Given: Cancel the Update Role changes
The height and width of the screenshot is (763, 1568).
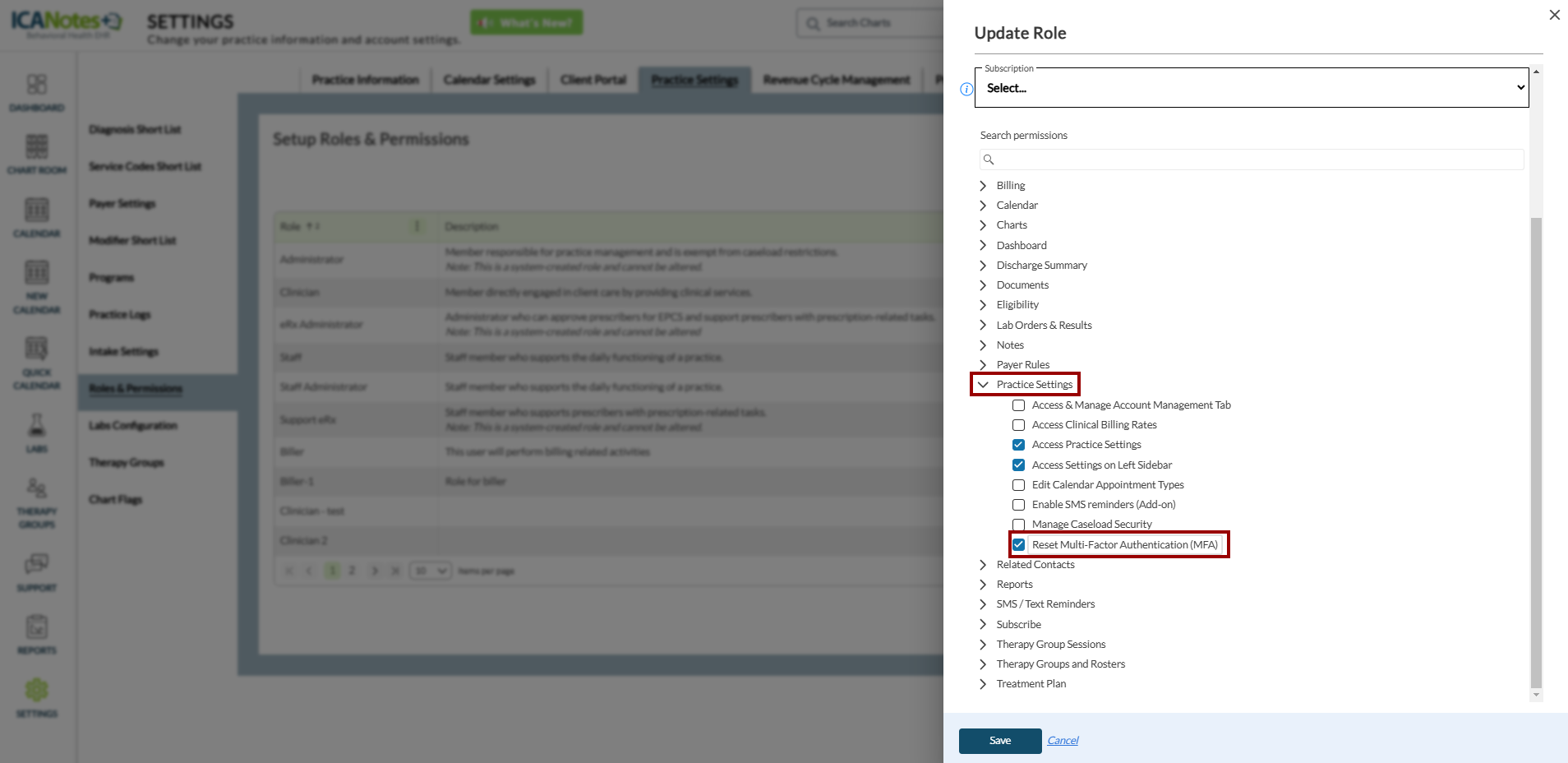Looking at the screenshot, I should pos(1063,741).
